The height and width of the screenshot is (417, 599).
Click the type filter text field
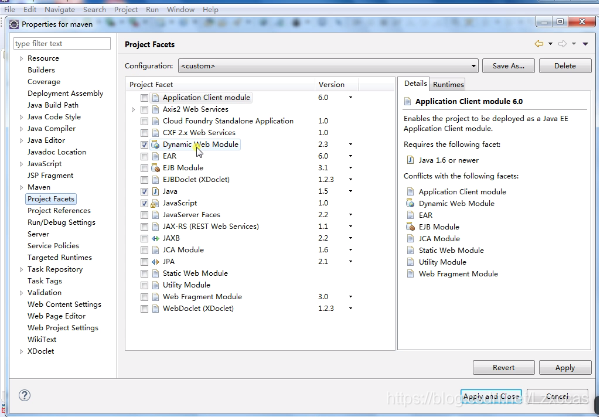[x=62, y=44]
